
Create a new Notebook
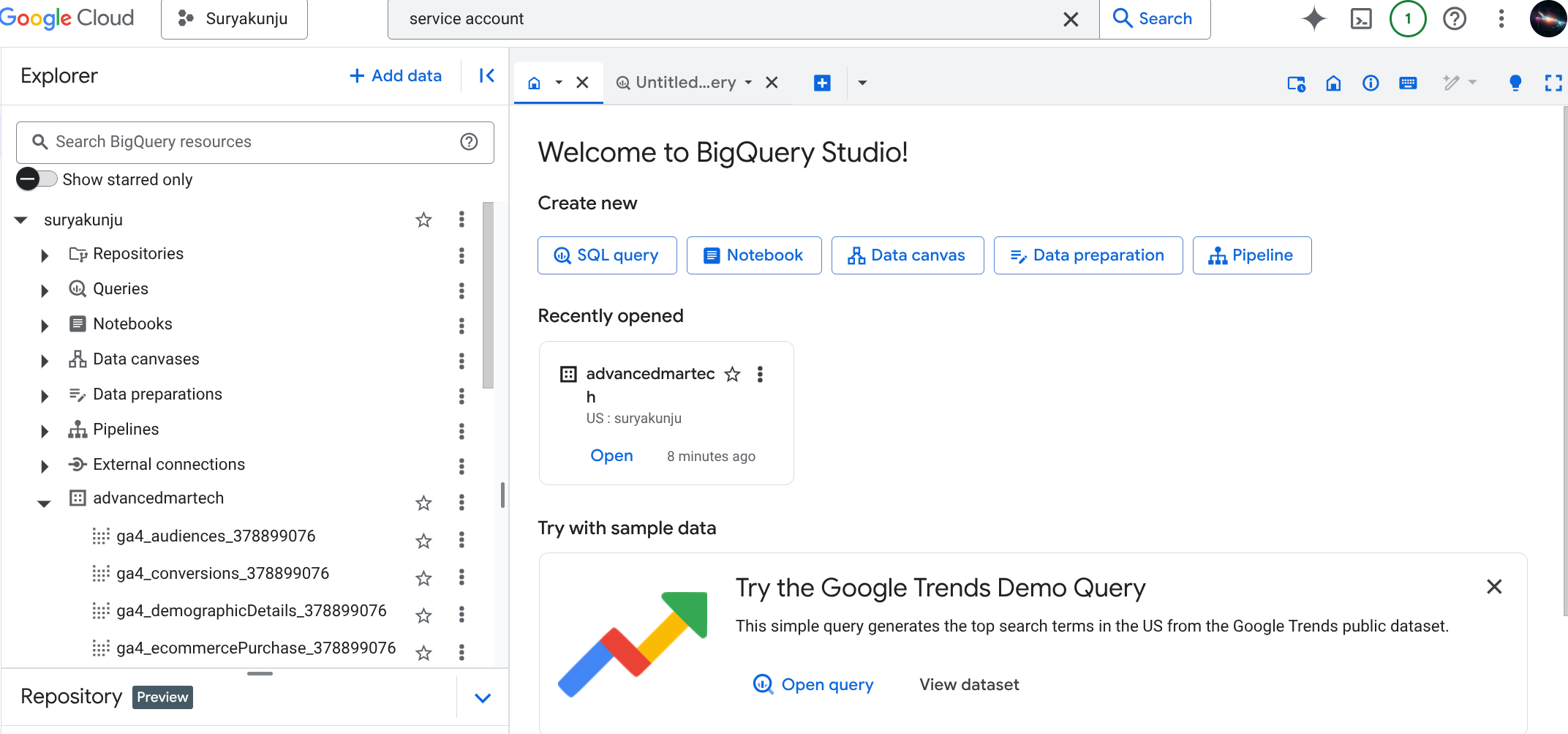click(754, 255)
